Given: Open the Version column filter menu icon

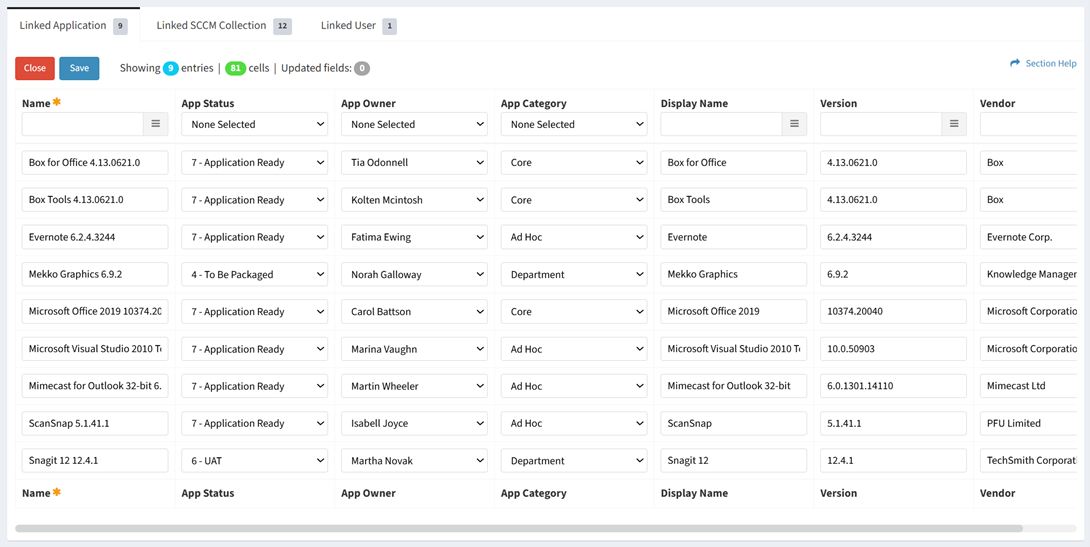Looking at the screenshot, I should [954, 124].
